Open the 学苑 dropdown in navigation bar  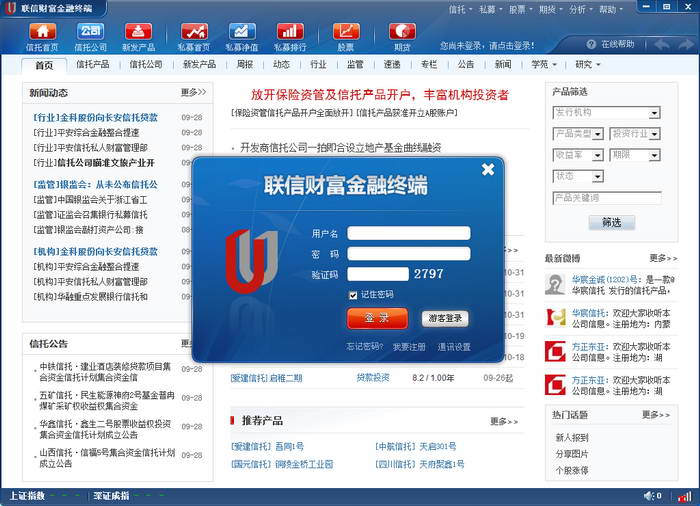pyautogui.click(x=544, y=64)
